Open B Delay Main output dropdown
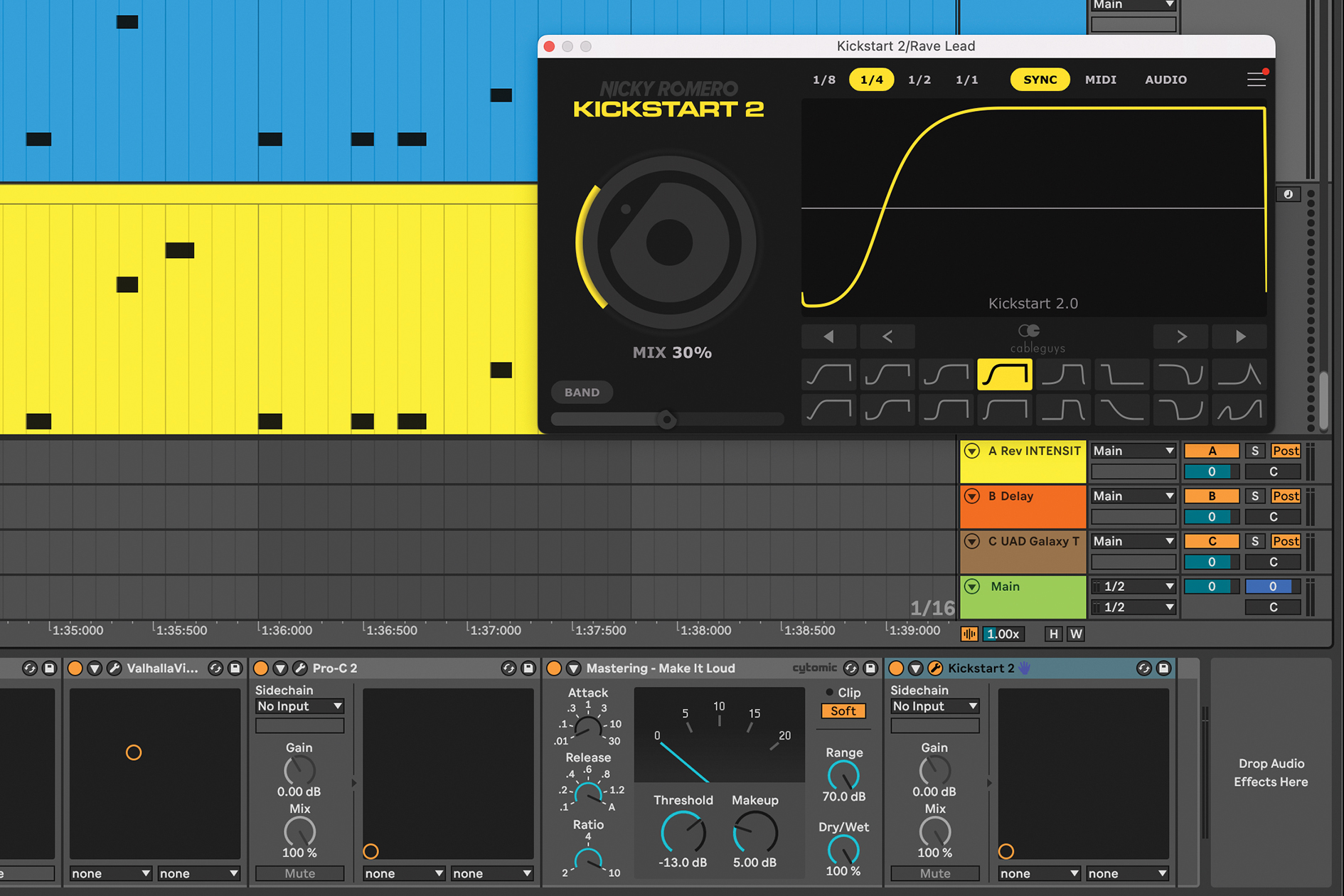The image size is (1344, 896). click(x=1133, y=496)
